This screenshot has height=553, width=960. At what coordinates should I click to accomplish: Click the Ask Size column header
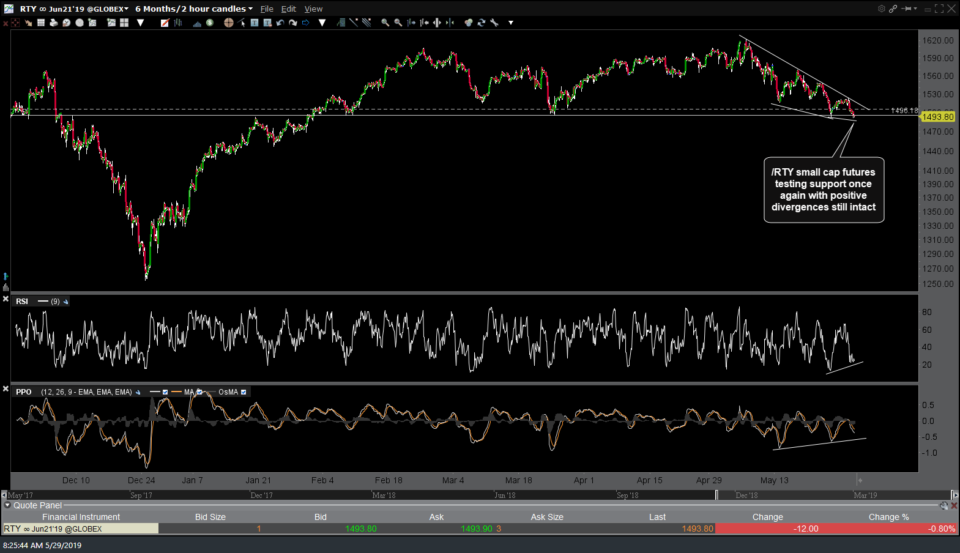[547, 517]
